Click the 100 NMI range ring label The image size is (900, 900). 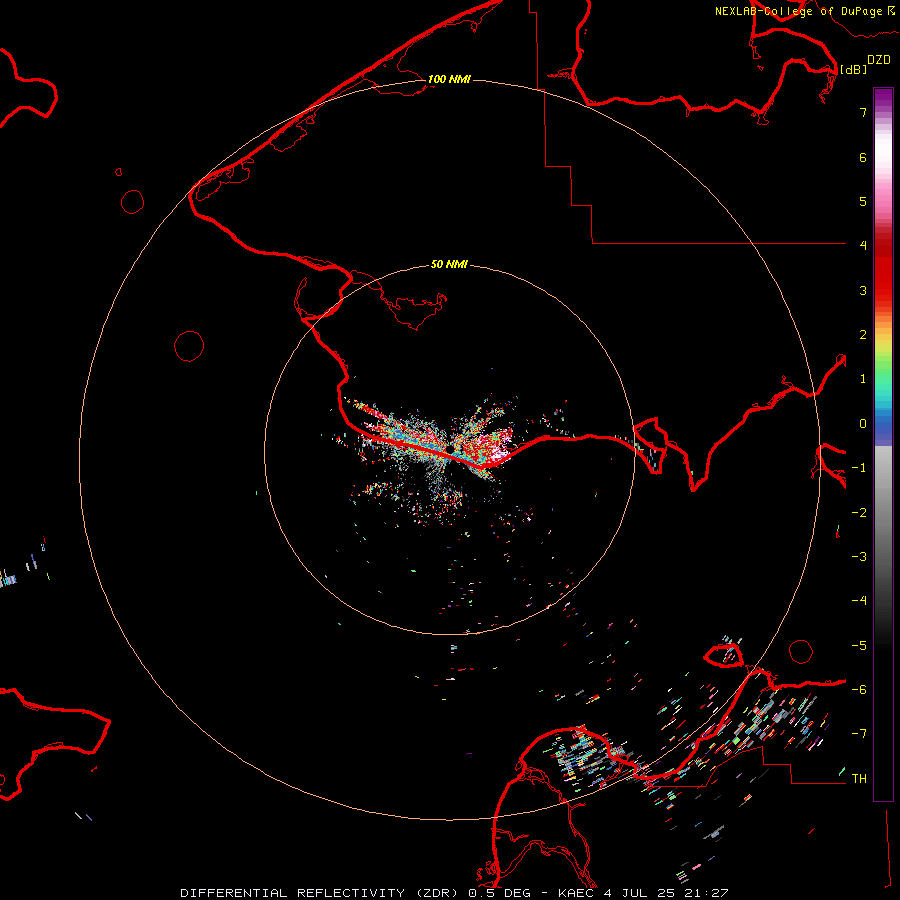pos(449,79)
